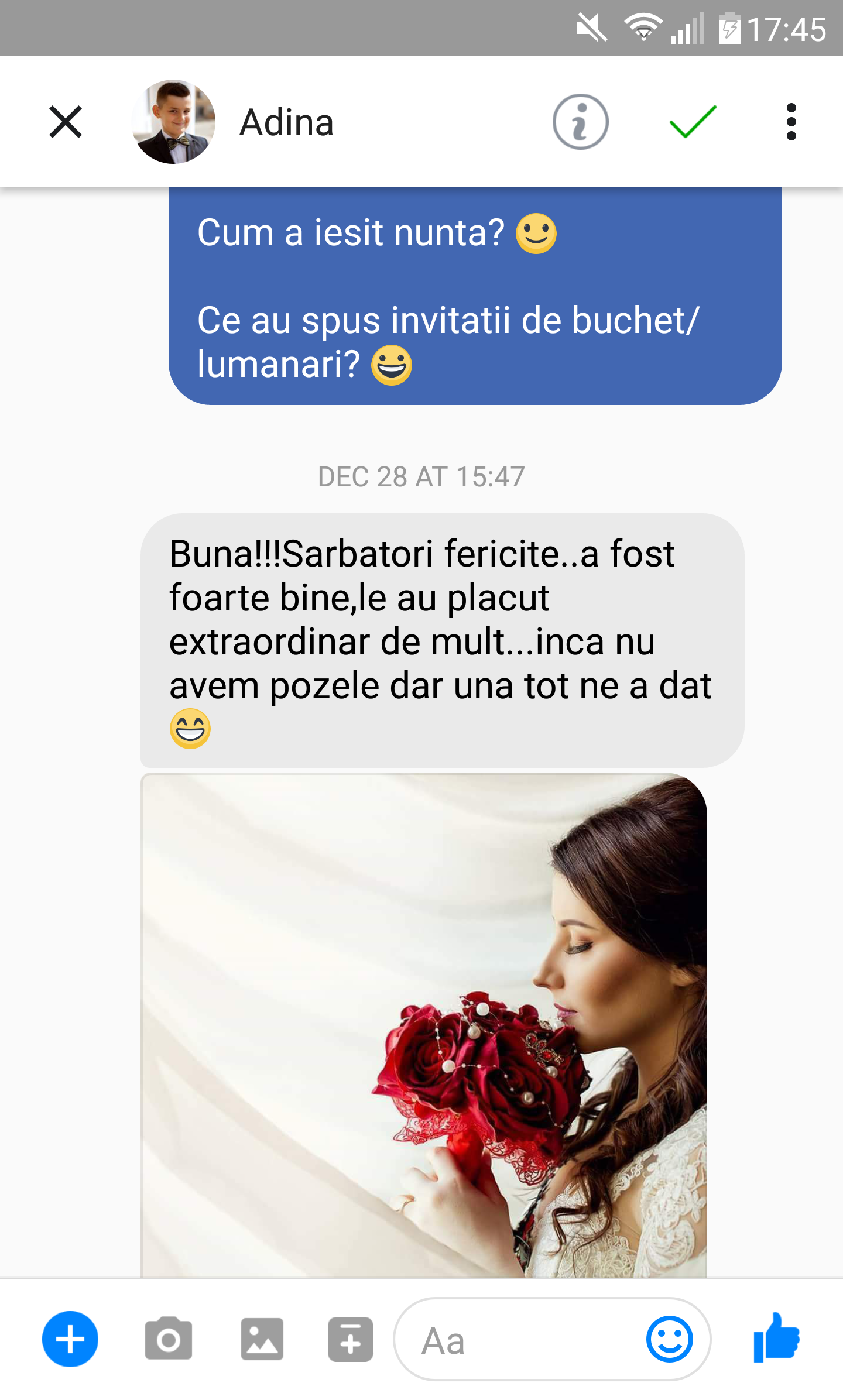Tap the Wi-Fi status bar icon
The image size is (843, 1400).
click(x=643, y=28)
